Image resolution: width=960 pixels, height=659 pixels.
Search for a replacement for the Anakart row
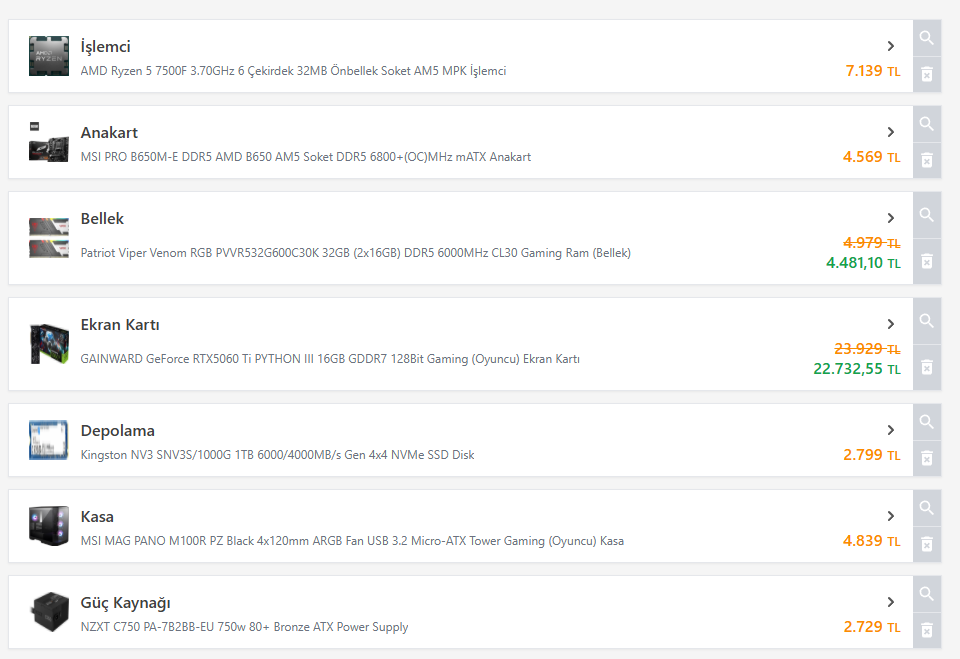[927, 124]
